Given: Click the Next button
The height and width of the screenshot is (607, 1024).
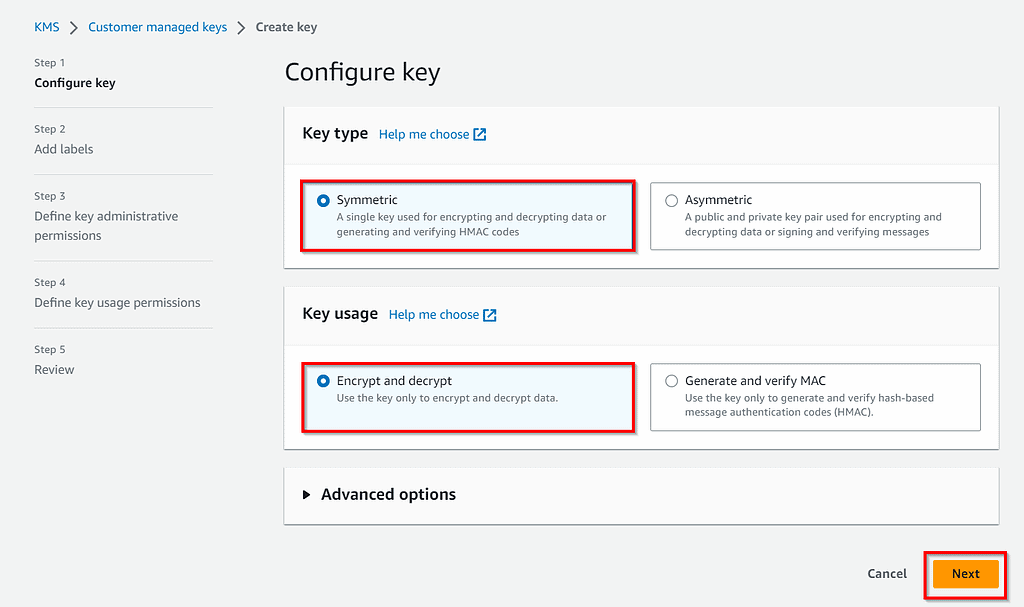Looking at the screenshot, I should point(964,574).
